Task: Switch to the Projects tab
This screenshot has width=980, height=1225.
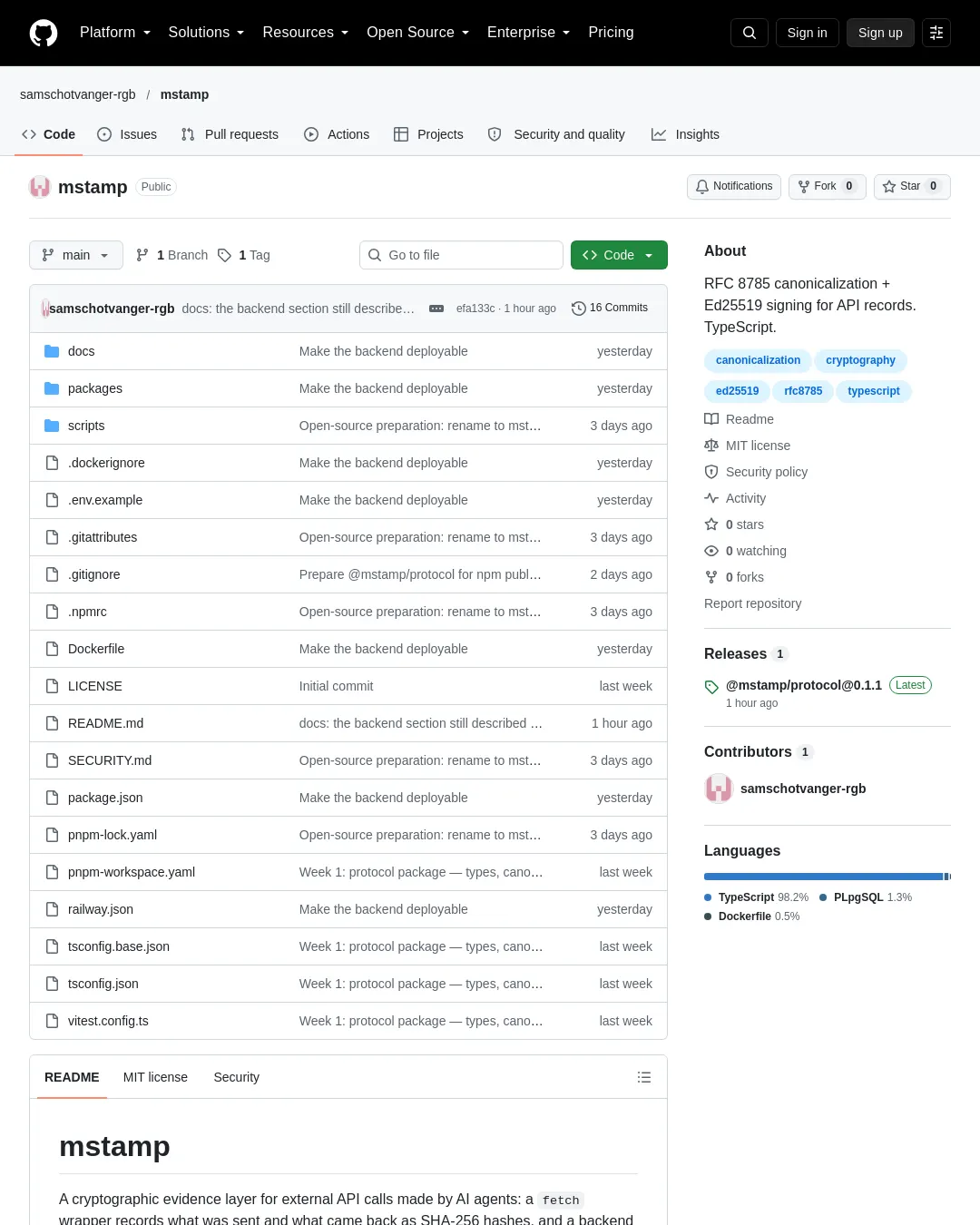Action: pyautogui.click(x=428, y=134)
